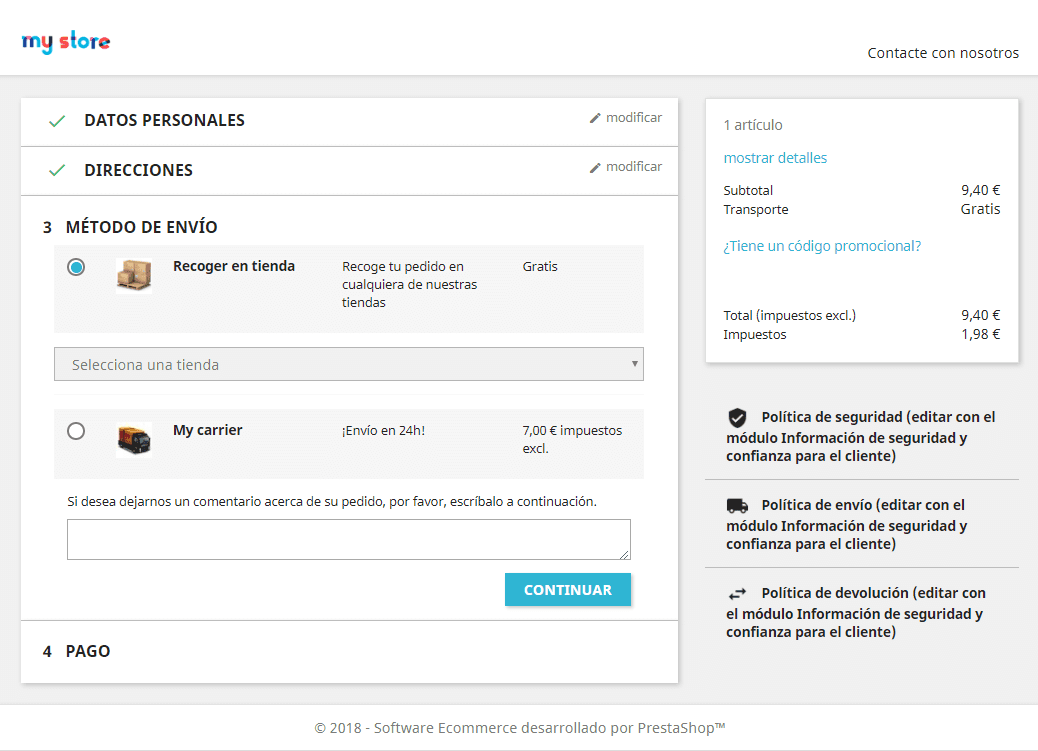Click the shipping policy truck icon
Image resolution: width=1038 pixels, height=751 pixels.
[737, 506]
